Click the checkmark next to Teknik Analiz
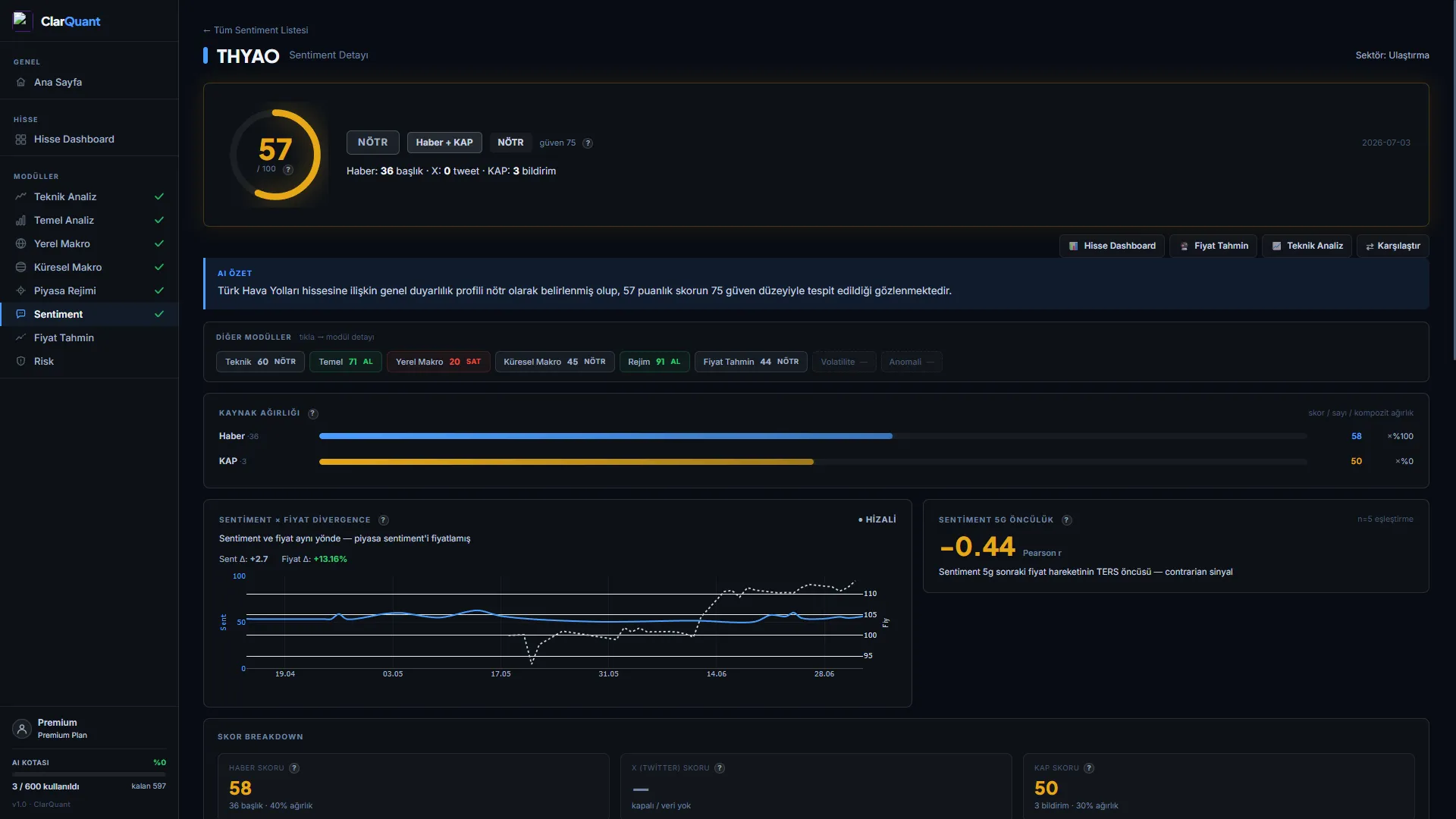The image size is (1456, 819). tap(159, 196)
